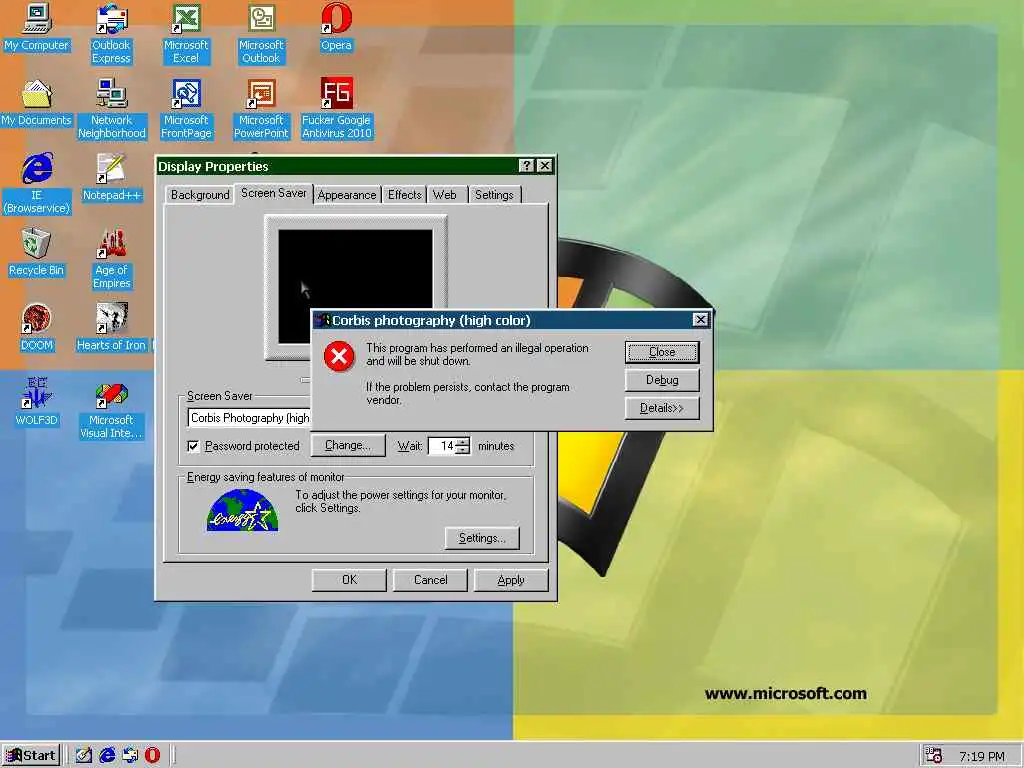
Task: Select the Screen Saver tab
Action: (x=274, y=193)
